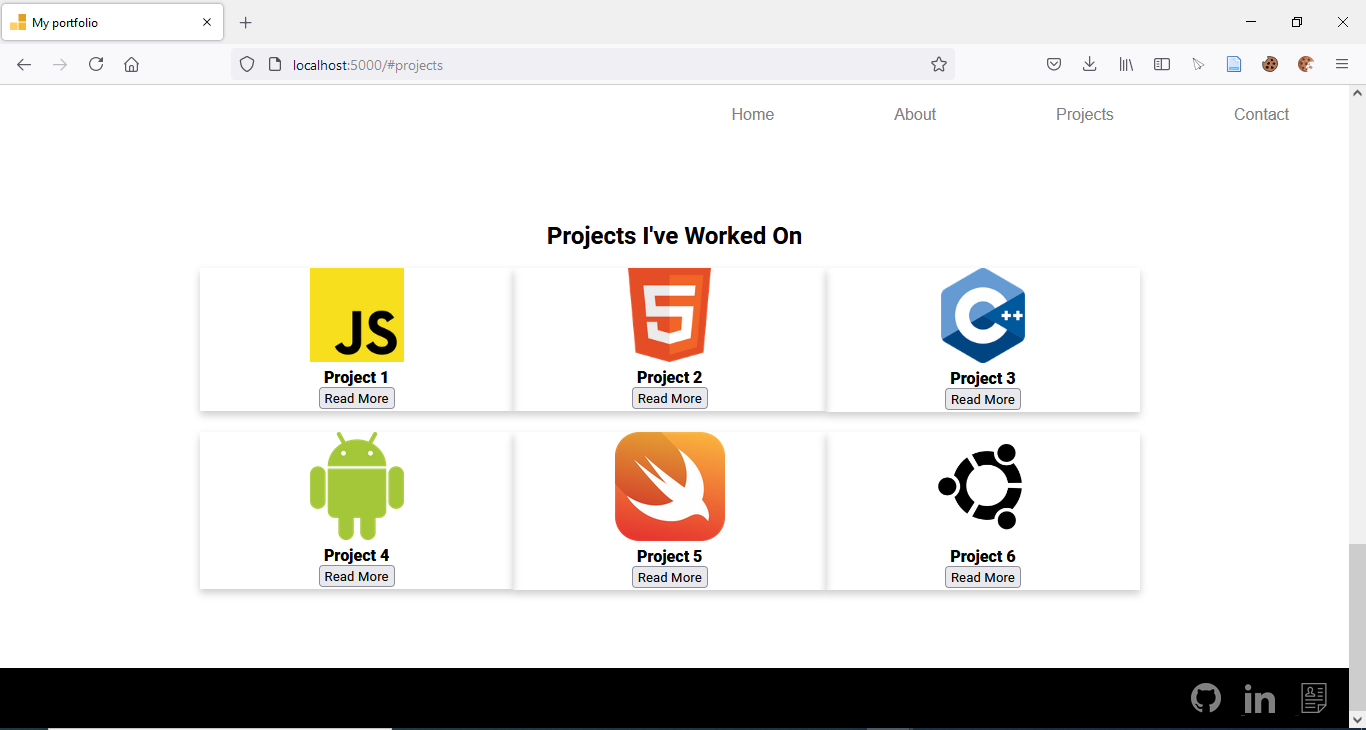Click Read More for Project 6
1366x730 pixels.
coord(983,577)
